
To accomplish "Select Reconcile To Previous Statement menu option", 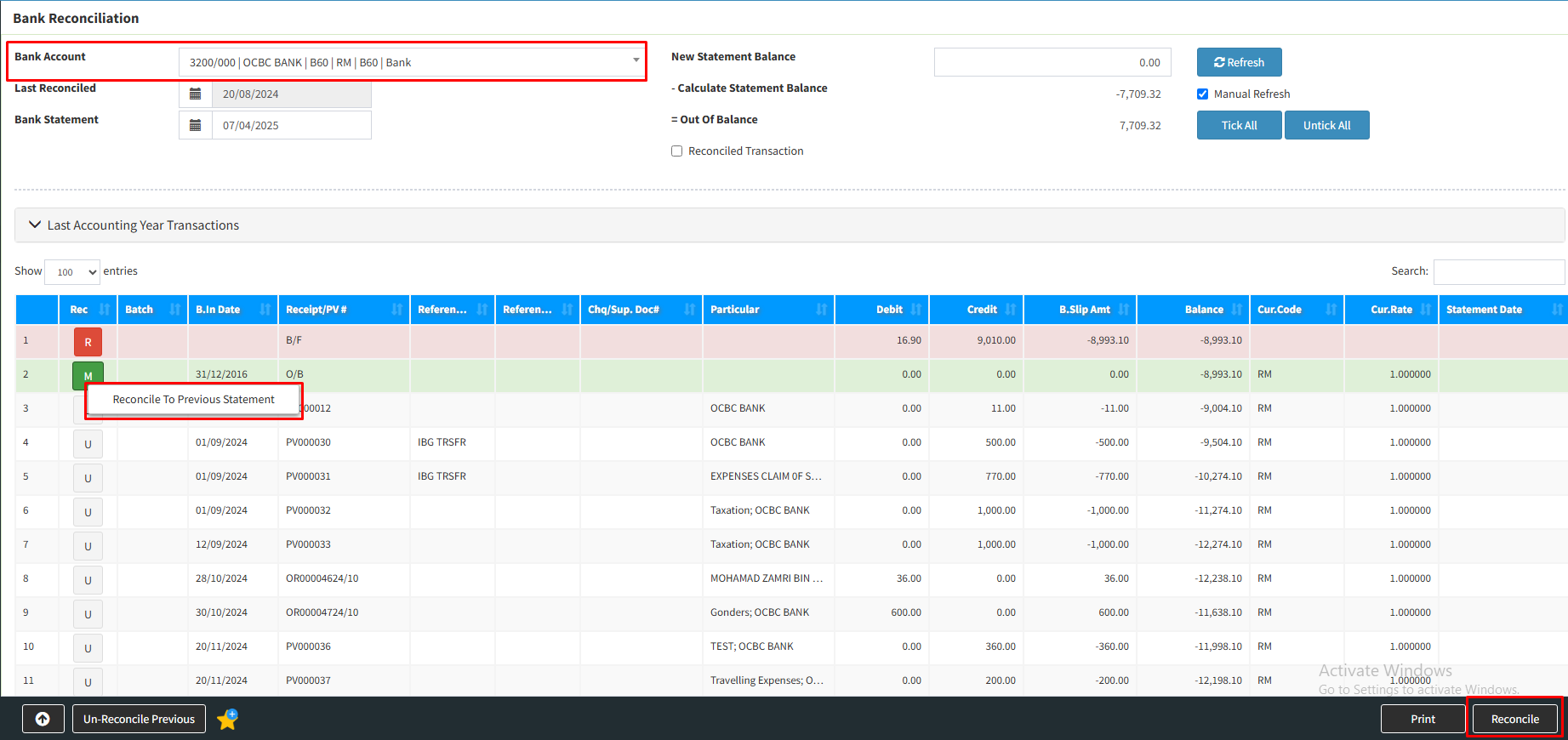I will tap(194, 400).
